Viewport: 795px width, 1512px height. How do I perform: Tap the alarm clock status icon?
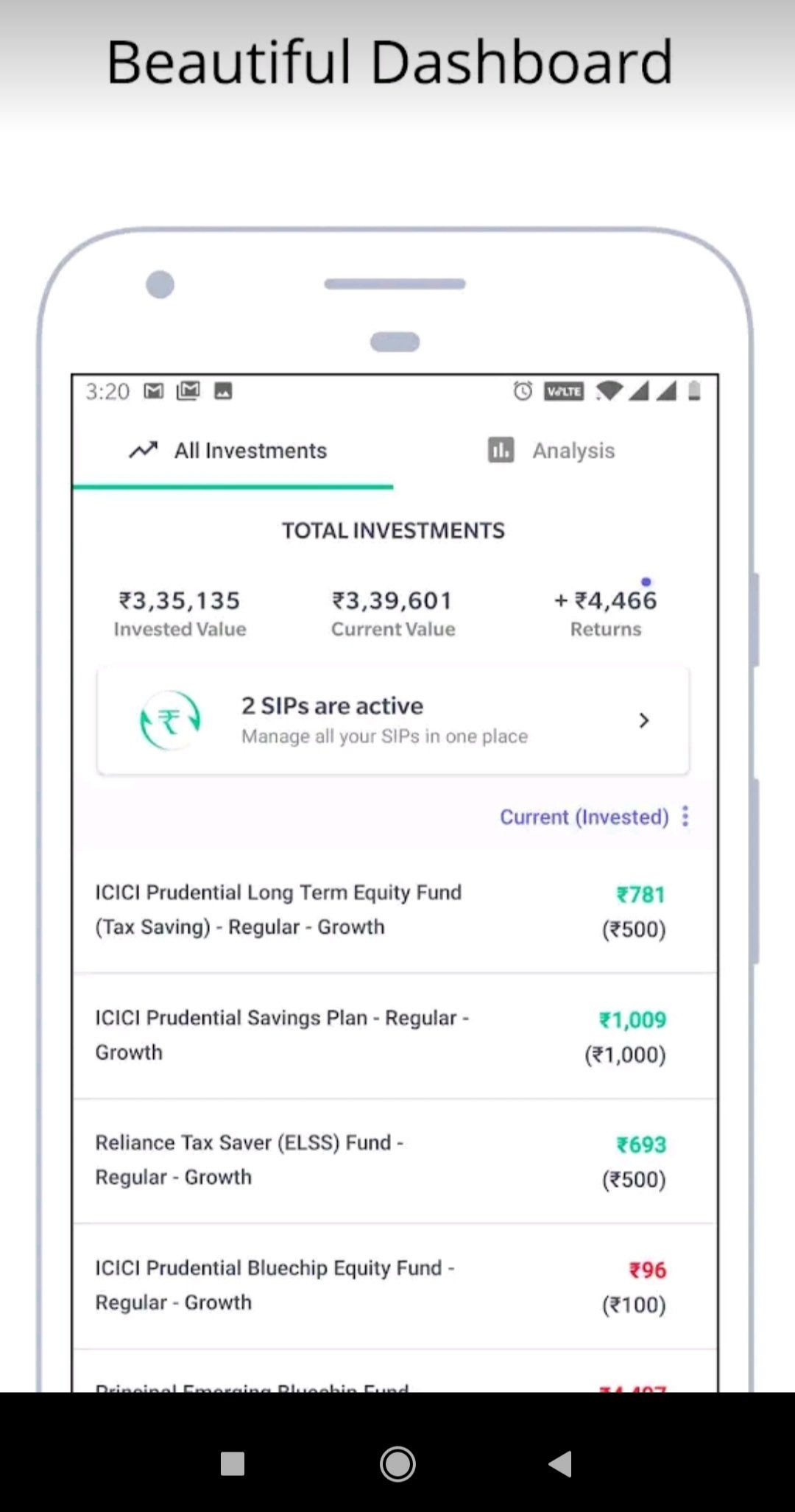coord(523,391)
